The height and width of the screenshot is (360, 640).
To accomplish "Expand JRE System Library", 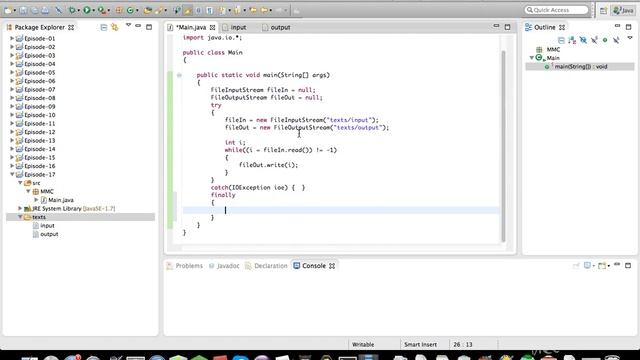I will click(x=20, y=209).
